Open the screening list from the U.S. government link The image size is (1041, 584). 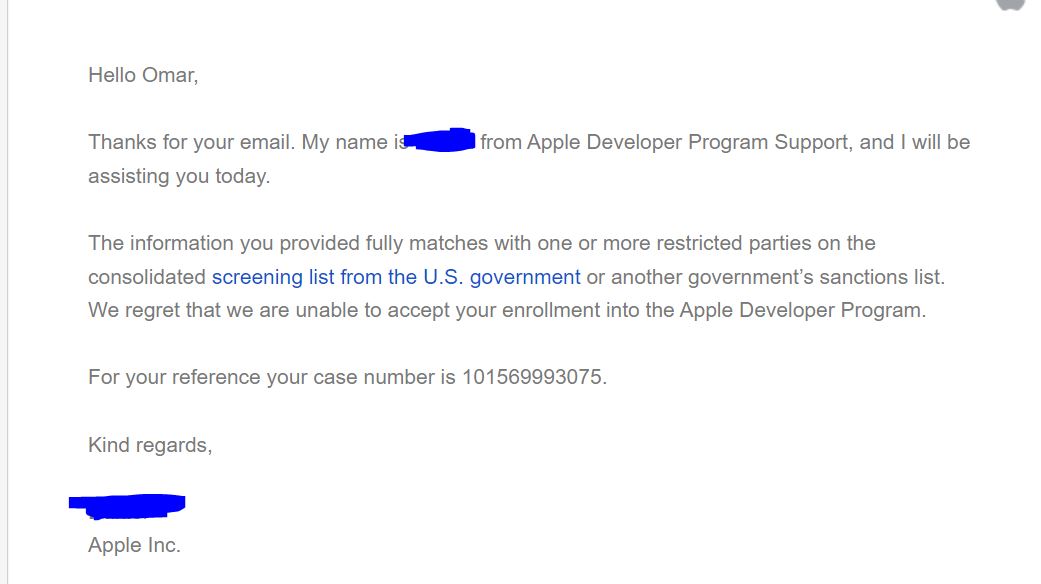click(x=396, y=277)
